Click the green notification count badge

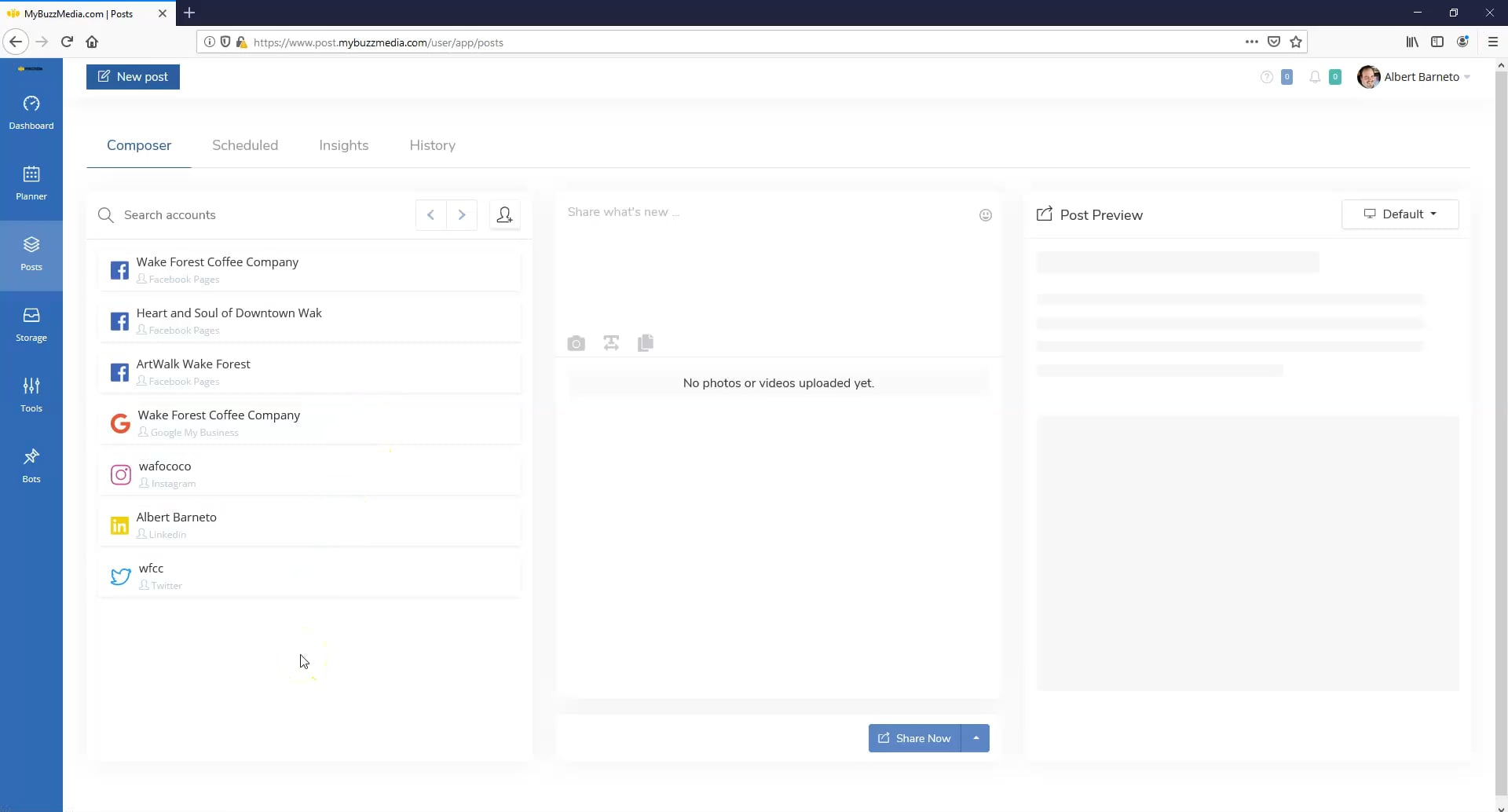1334,77
